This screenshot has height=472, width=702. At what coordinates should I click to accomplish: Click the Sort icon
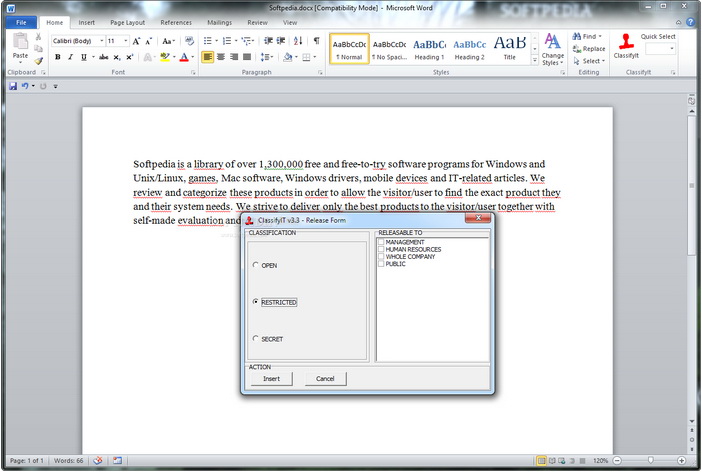[x=298, y=41]
